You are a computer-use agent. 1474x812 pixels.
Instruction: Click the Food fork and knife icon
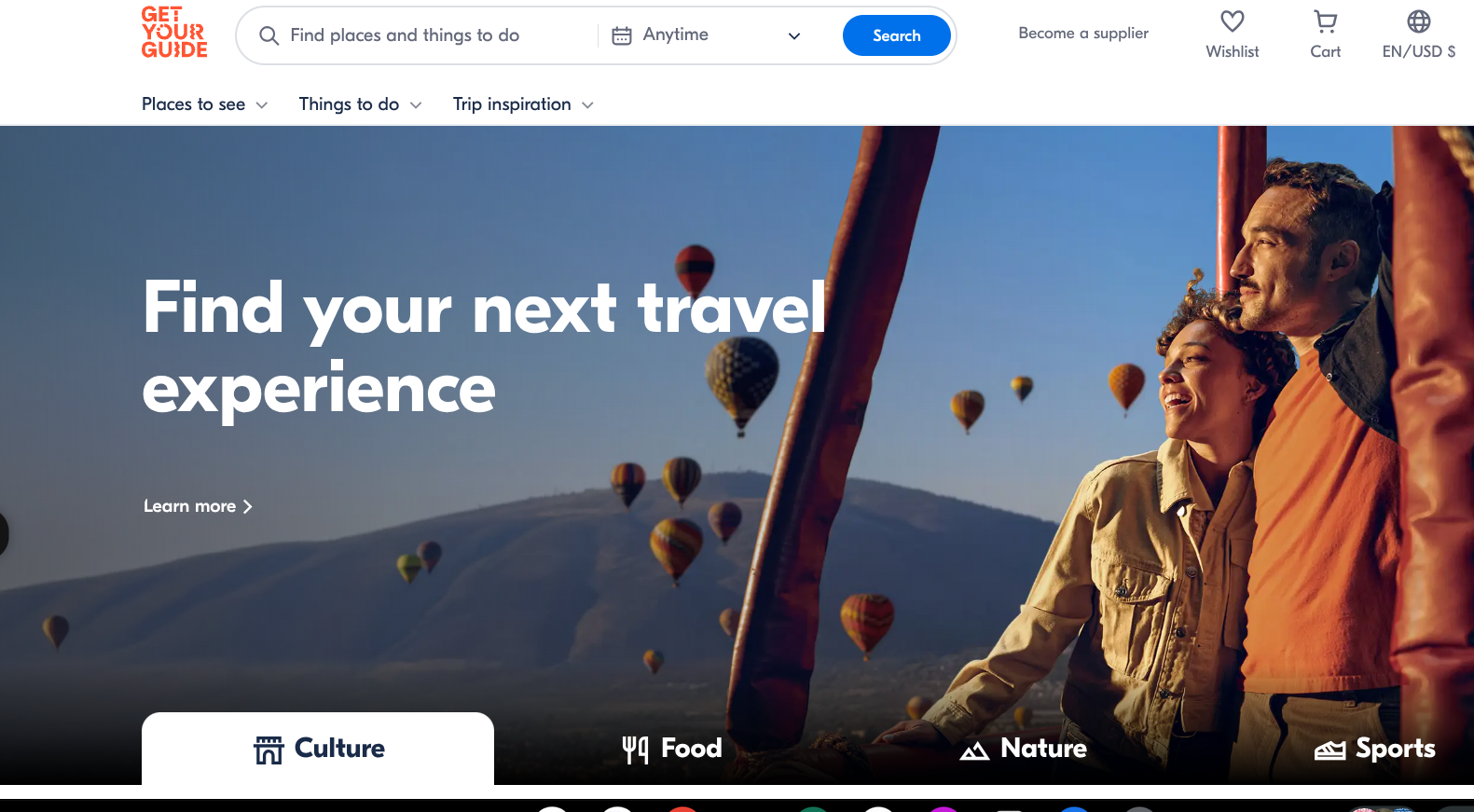click(x=635, y=749)
